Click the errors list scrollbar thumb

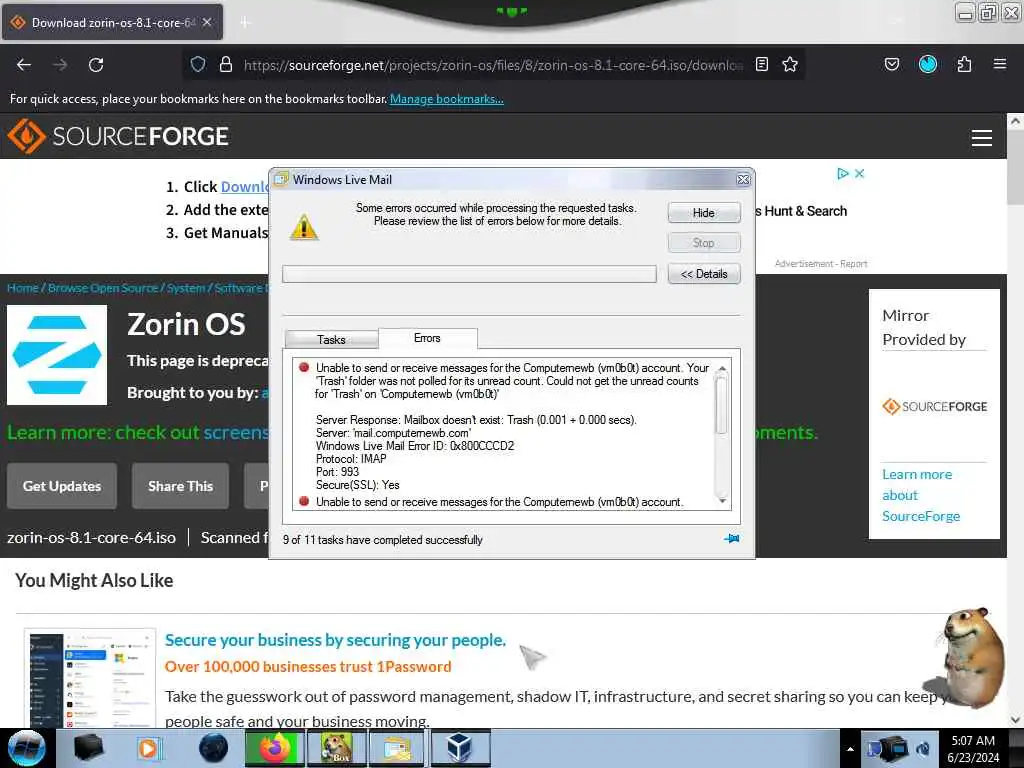[722, 405]
